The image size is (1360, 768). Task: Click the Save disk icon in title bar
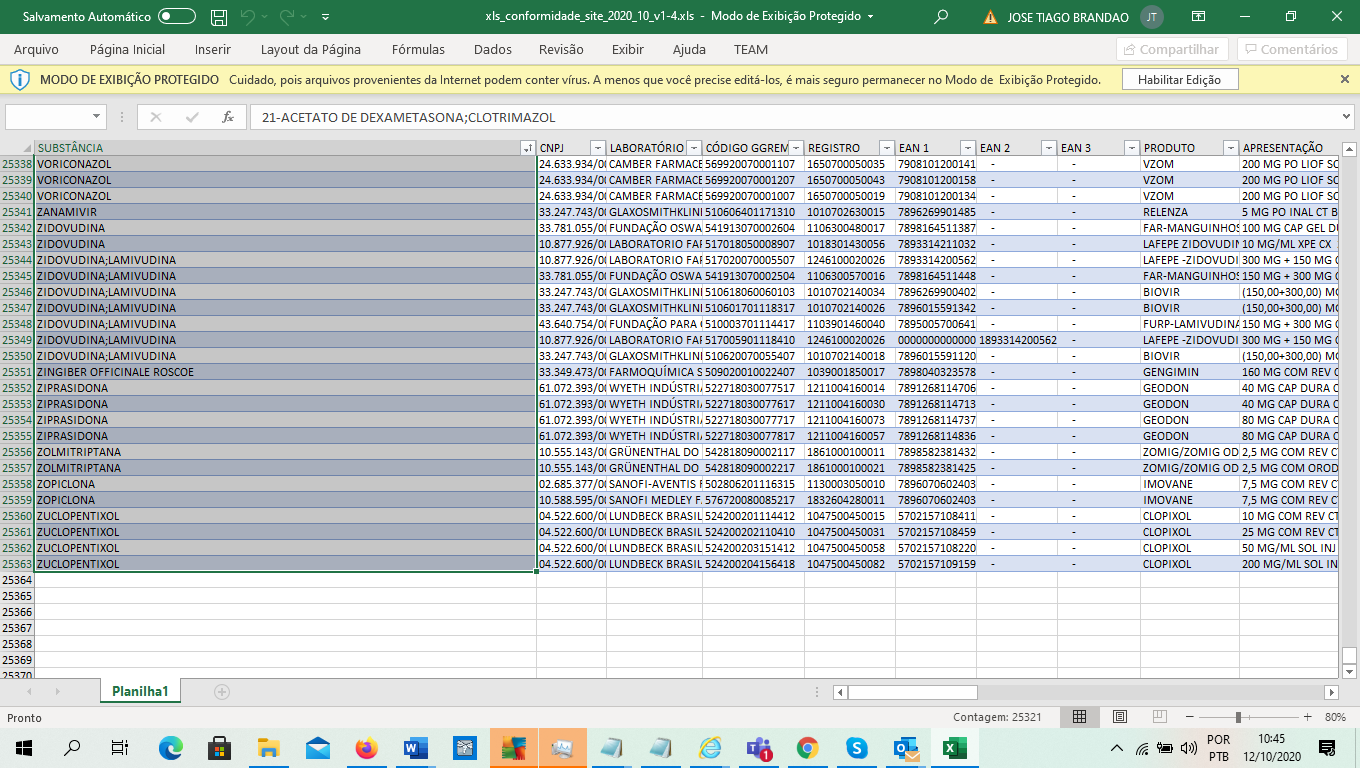click(219, 17)
